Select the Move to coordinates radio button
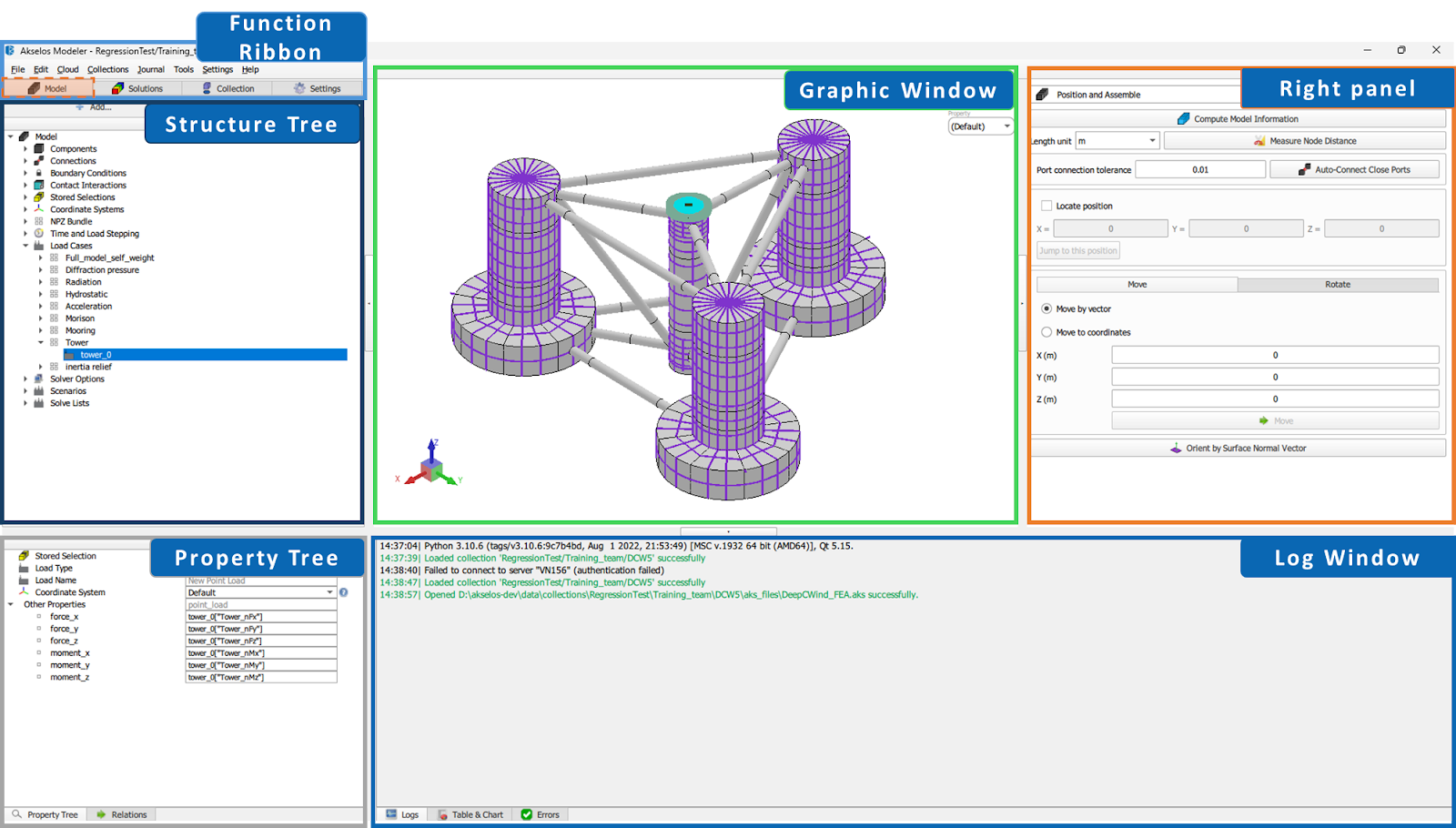Image resolution: width=1456 pixels, height=828 pixels. 1046,332
